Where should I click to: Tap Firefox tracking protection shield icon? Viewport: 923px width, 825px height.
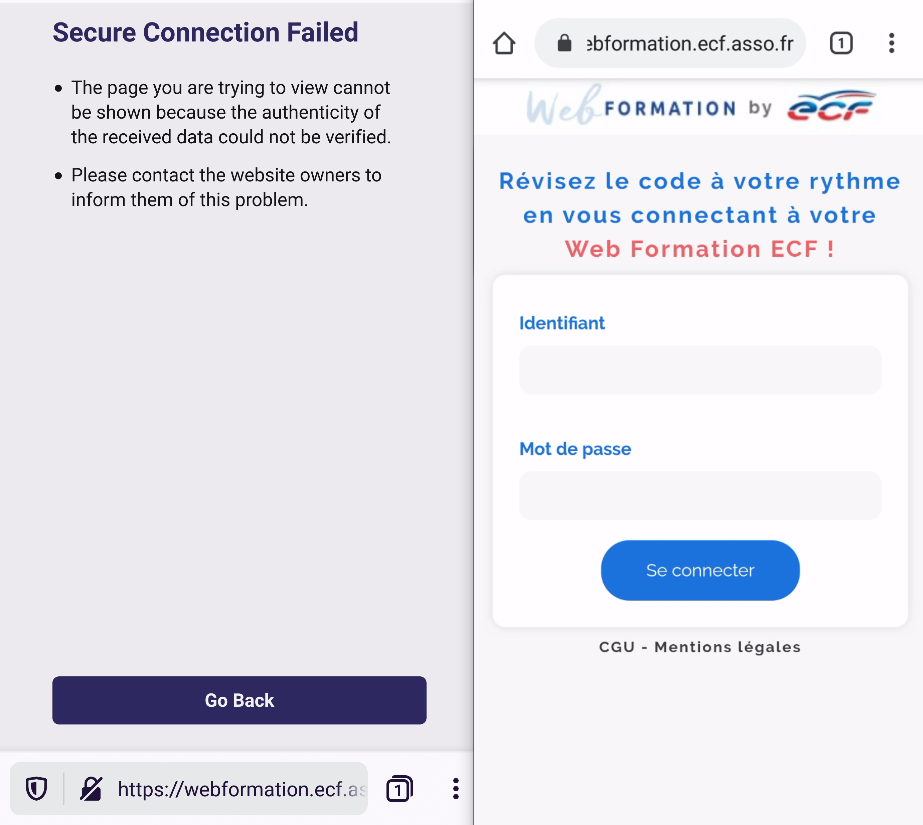pyautogui.click(x=36, y=789)
